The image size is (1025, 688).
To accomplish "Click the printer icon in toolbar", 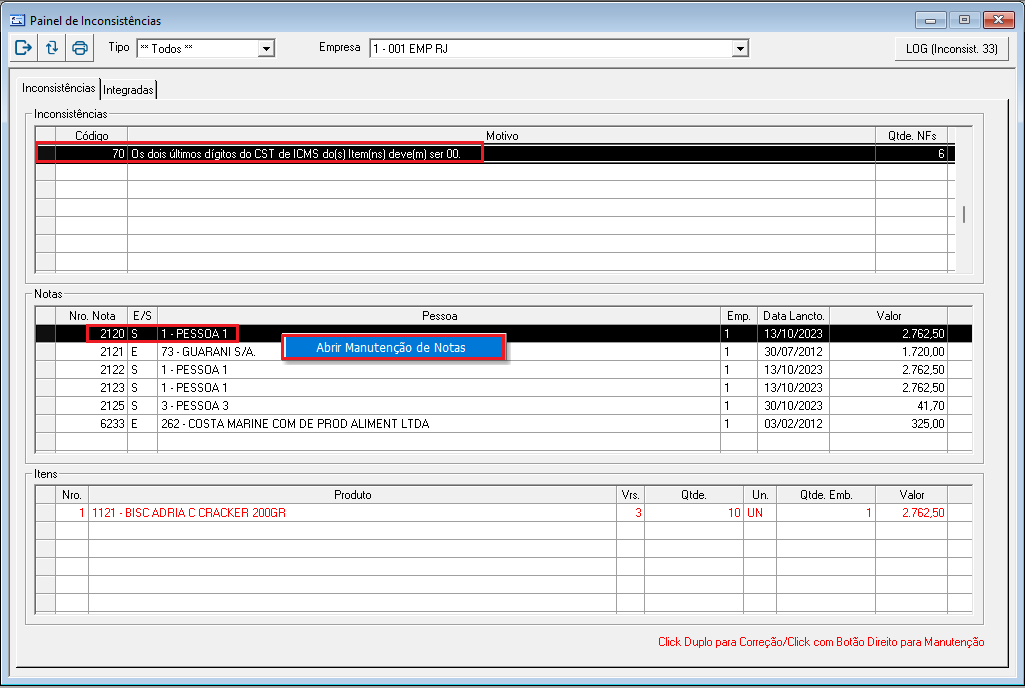I will click(80, 48).
